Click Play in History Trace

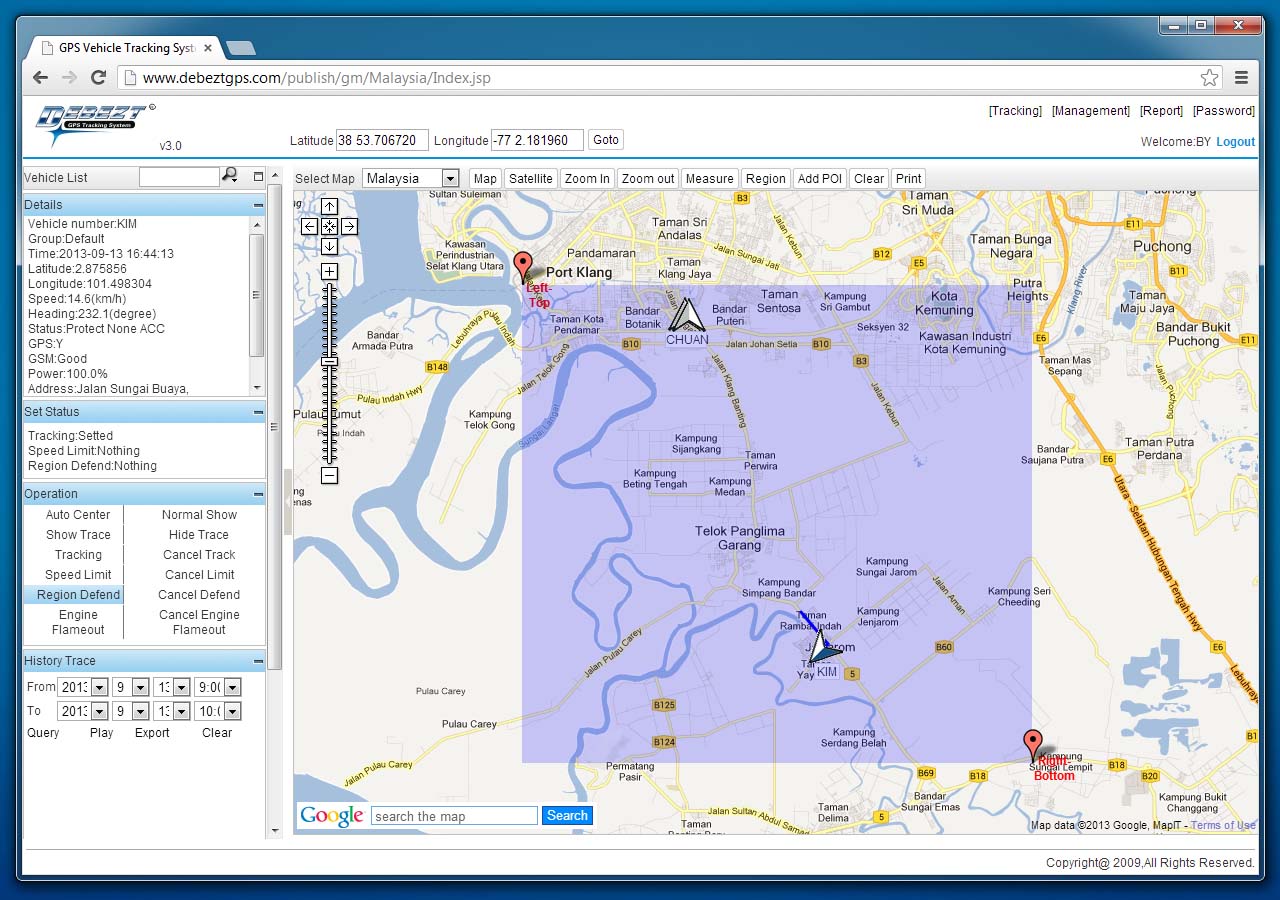(101, 733)
